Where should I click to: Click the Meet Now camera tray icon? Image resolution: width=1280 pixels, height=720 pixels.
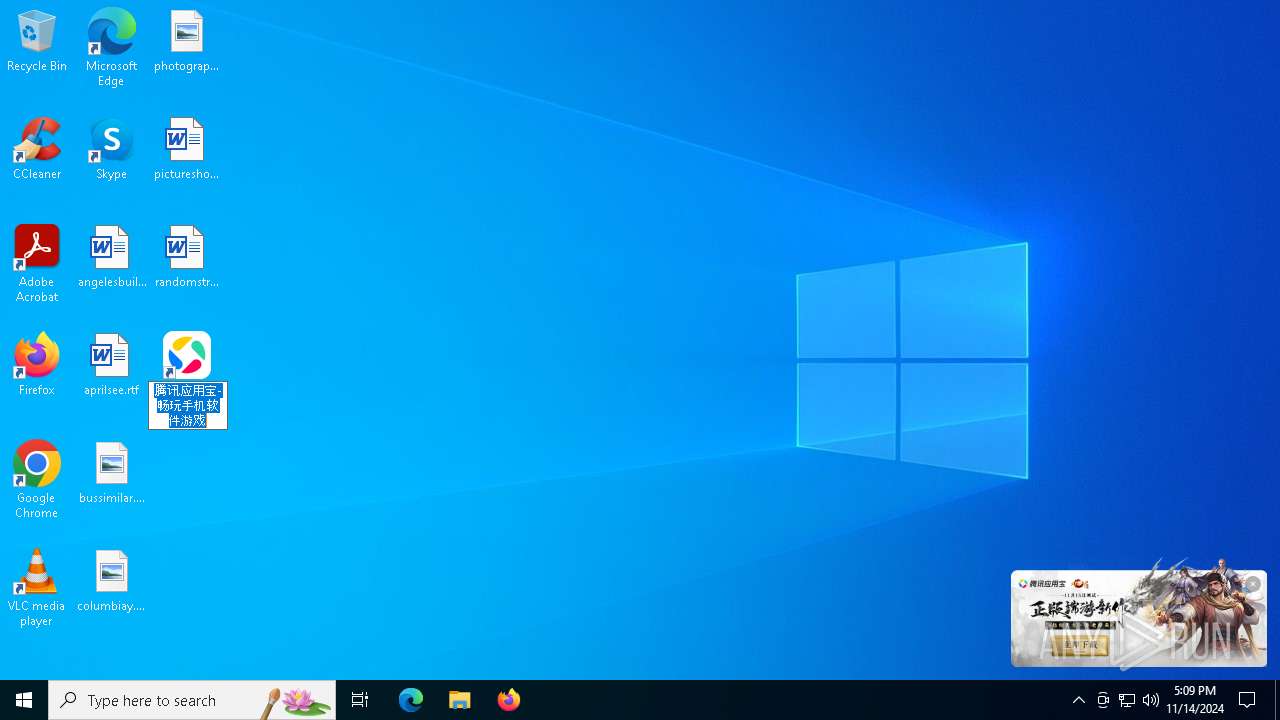[x=1103, y=700]
